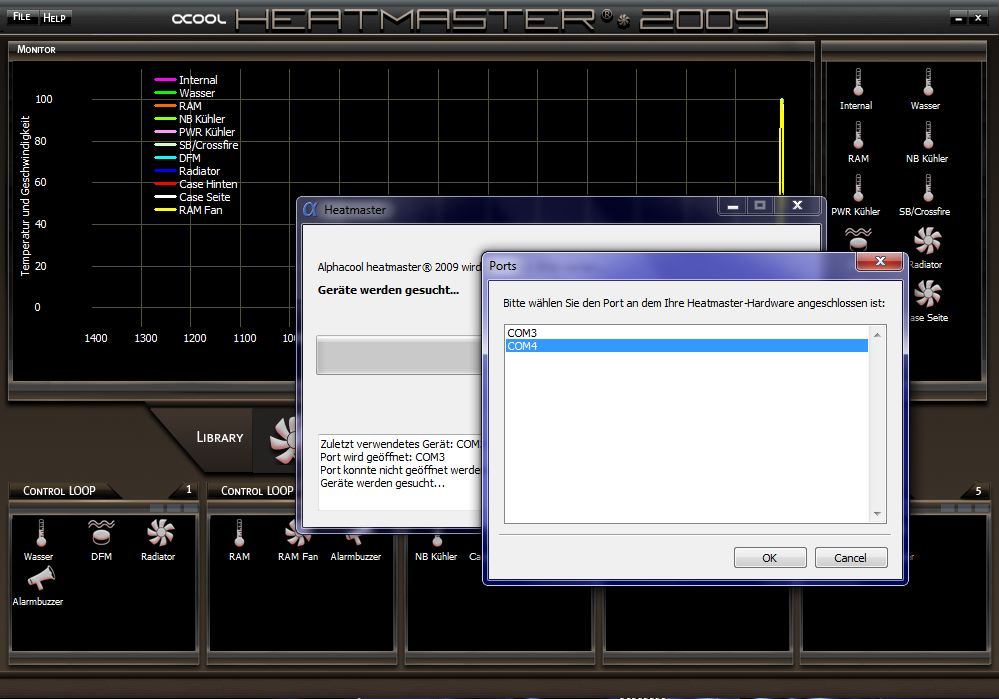The width and height of the screenshot is (999, 699).
Task: Click the DFM flow meter icon in Control Loop 1
Action: (101, 533)
